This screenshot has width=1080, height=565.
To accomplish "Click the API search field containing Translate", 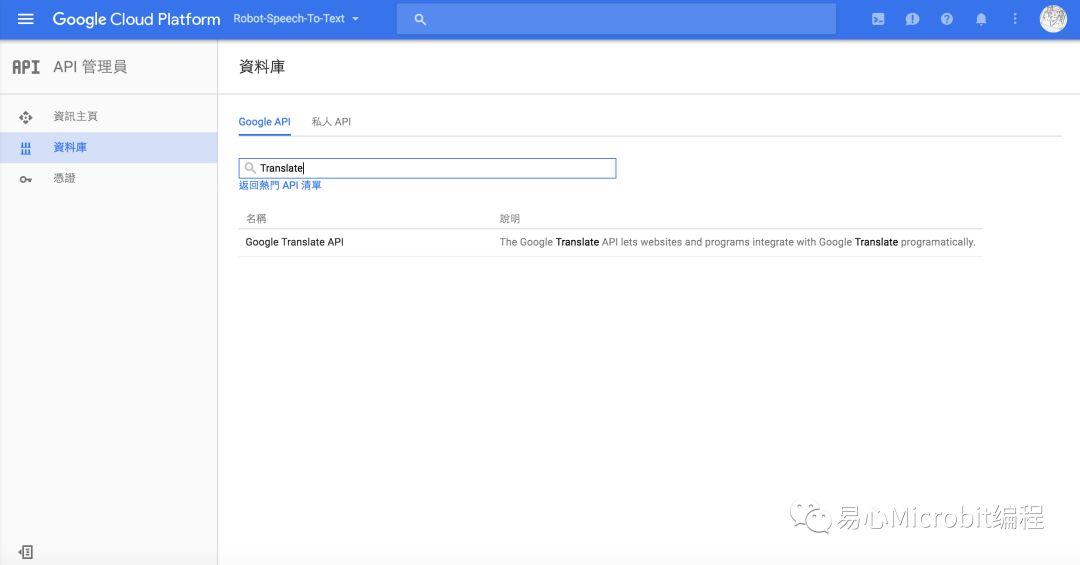I will click(x=427, y=168).
